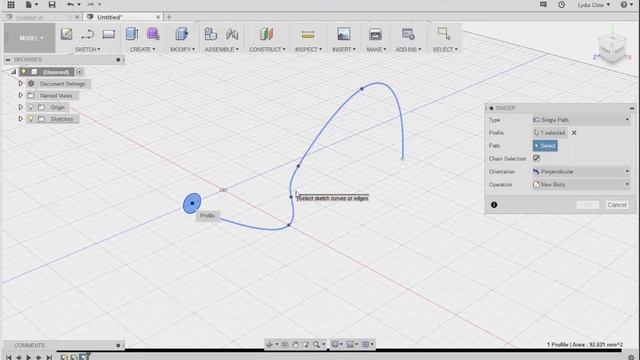Open the CREATE menu
The width and height of the screenshot is (640, 360).
pyautogui.click(x=142, y=49)
